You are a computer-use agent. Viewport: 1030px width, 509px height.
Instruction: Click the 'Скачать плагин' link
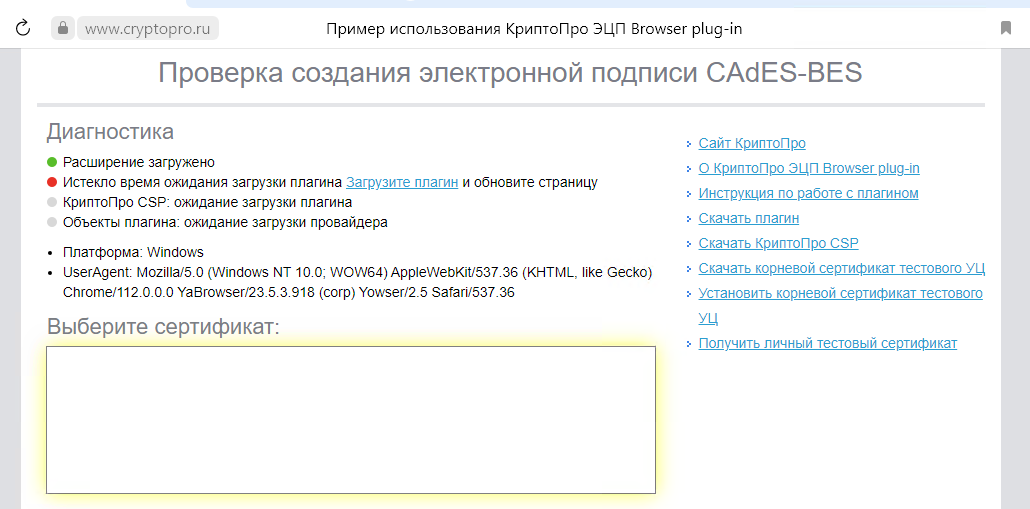[748, 218]
